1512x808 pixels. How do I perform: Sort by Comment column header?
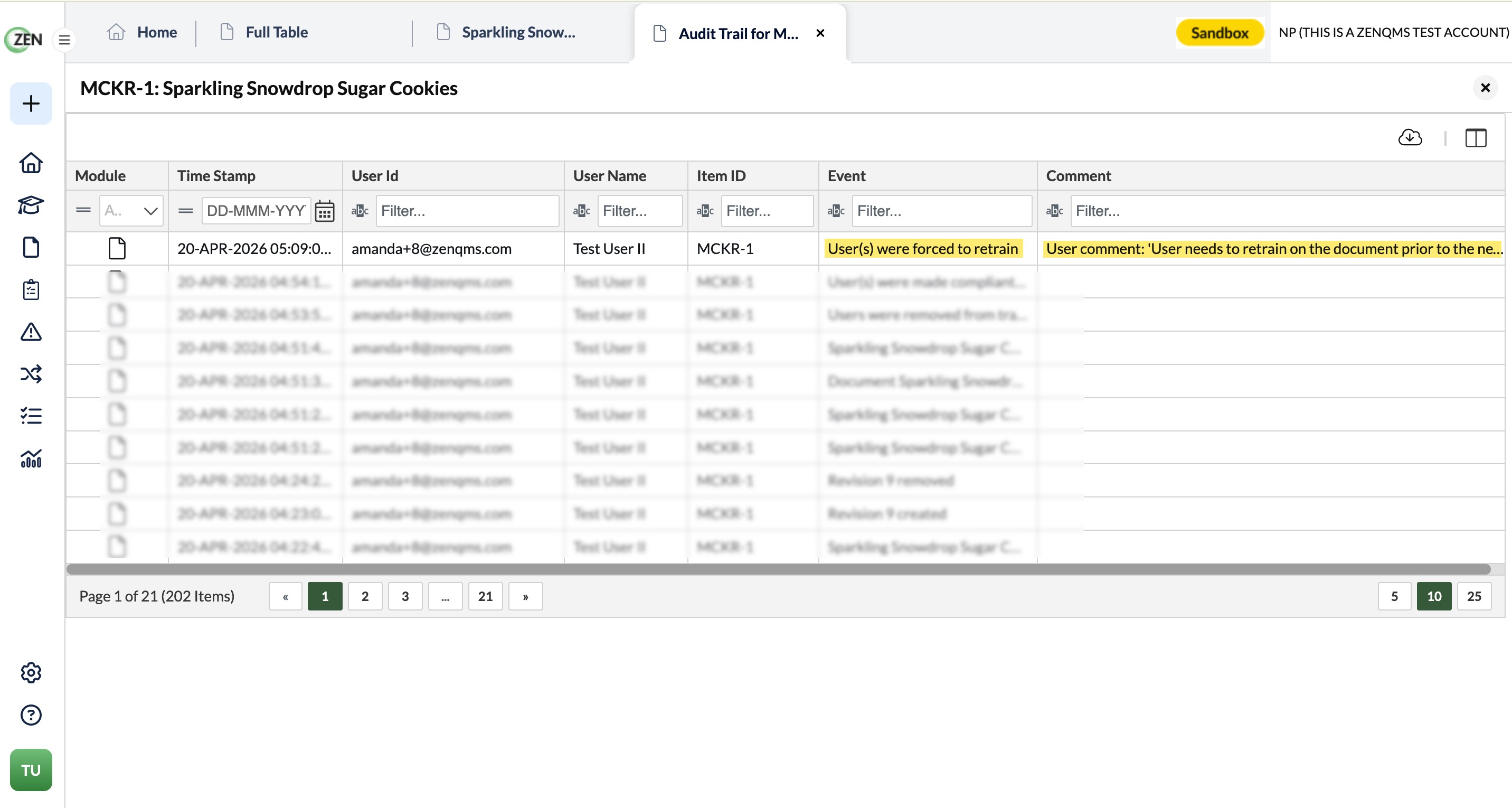point(1271,175)
